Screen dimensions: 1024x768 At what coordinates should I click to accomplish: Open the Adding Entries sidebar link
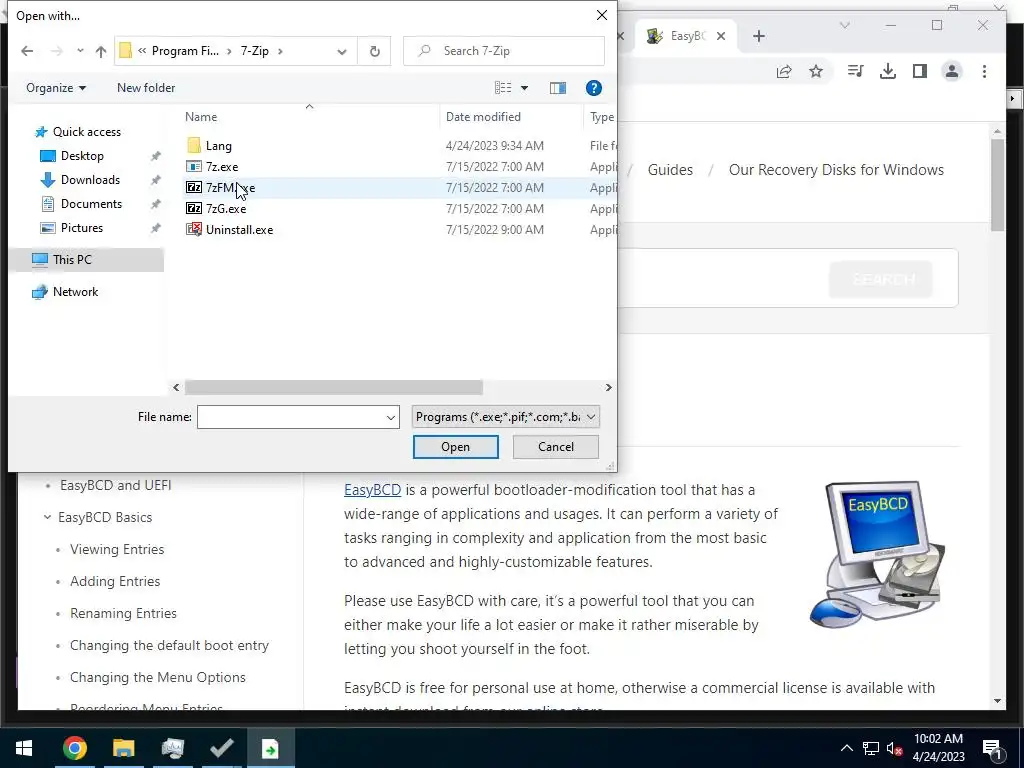click(x=115, y=581)
